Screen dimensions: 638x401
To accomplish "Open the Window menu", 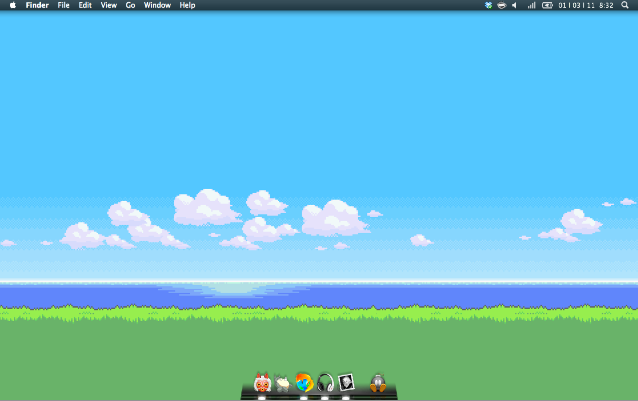I will (157, 5).
